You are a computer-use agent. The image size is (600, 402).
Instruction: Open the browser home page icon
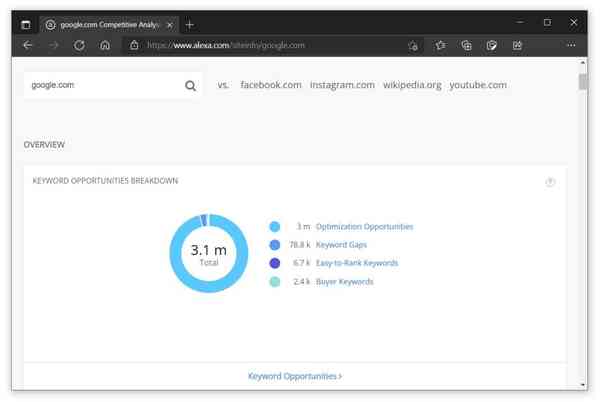click(105, 46)
